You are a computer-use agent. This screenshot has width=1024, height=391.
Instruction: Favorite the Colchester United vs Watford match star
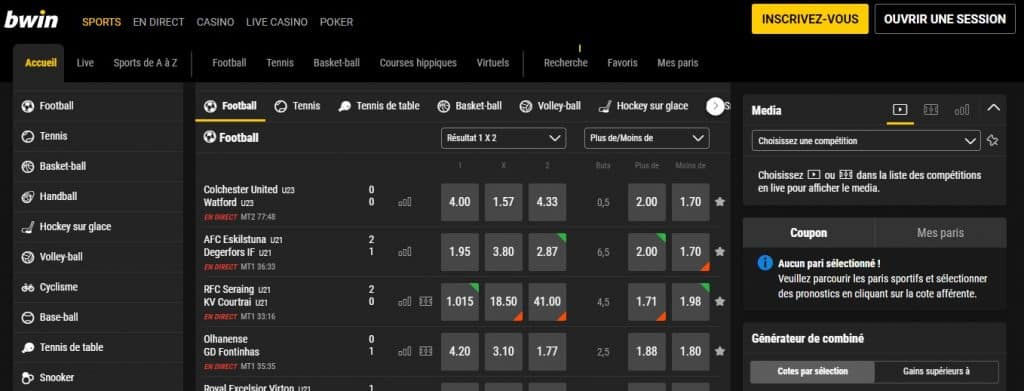[720, 202]
